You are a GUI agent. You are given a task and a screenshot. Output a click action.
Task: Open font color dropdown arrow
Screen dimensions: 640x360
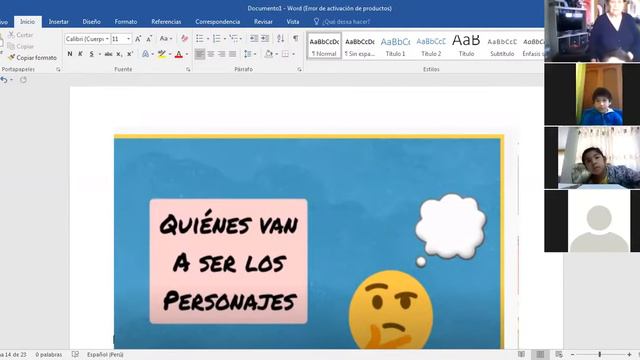tap(187, 54)
